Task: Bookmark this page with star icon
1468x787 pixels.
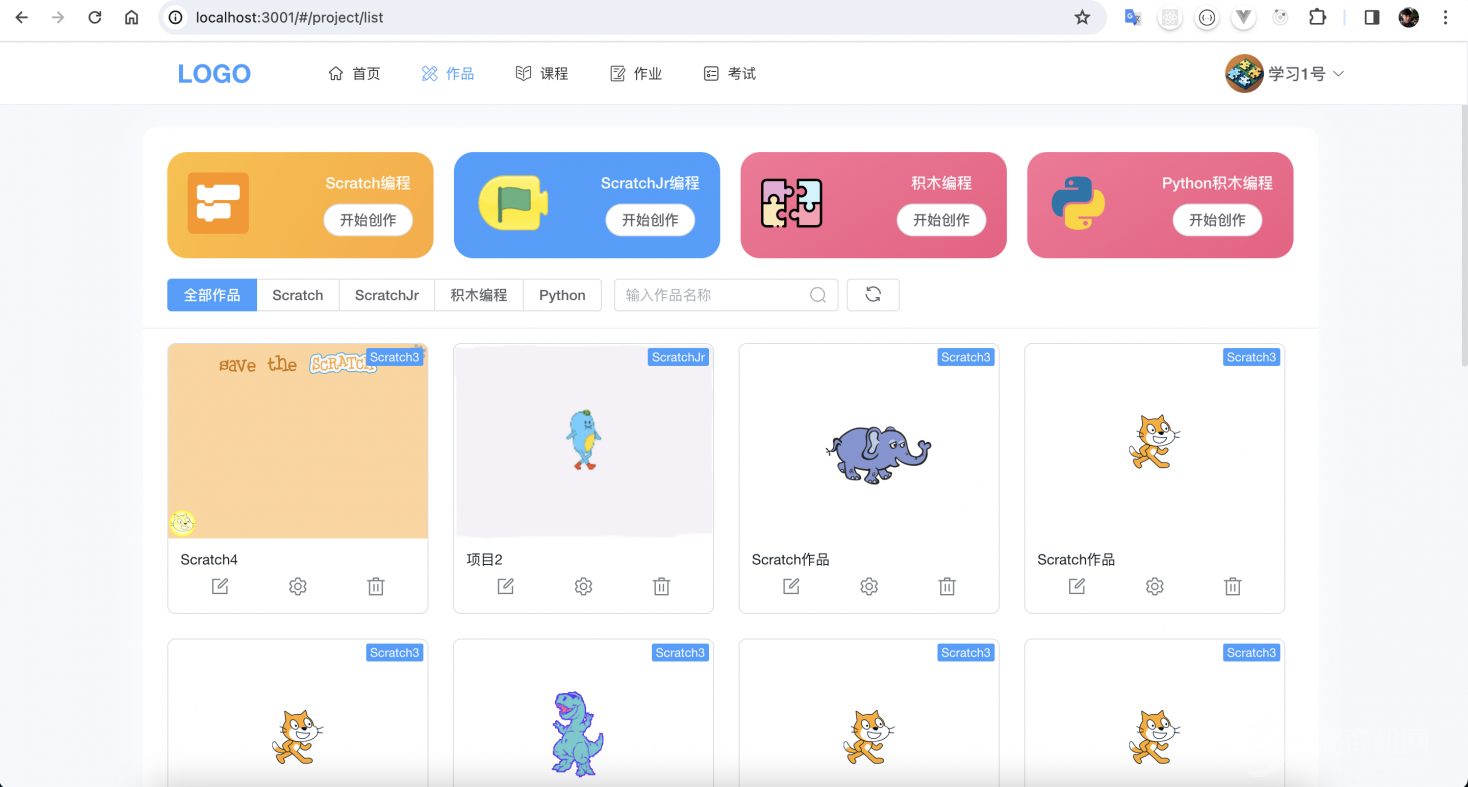Action: [1082, 18]
